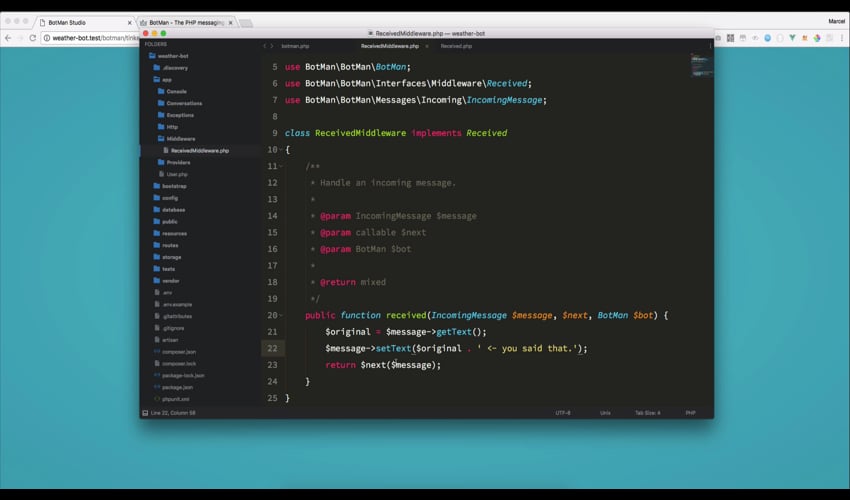Click the weather-bot.test address bar
The width and height of the screenshot is (850, 500).
(91, 38)
